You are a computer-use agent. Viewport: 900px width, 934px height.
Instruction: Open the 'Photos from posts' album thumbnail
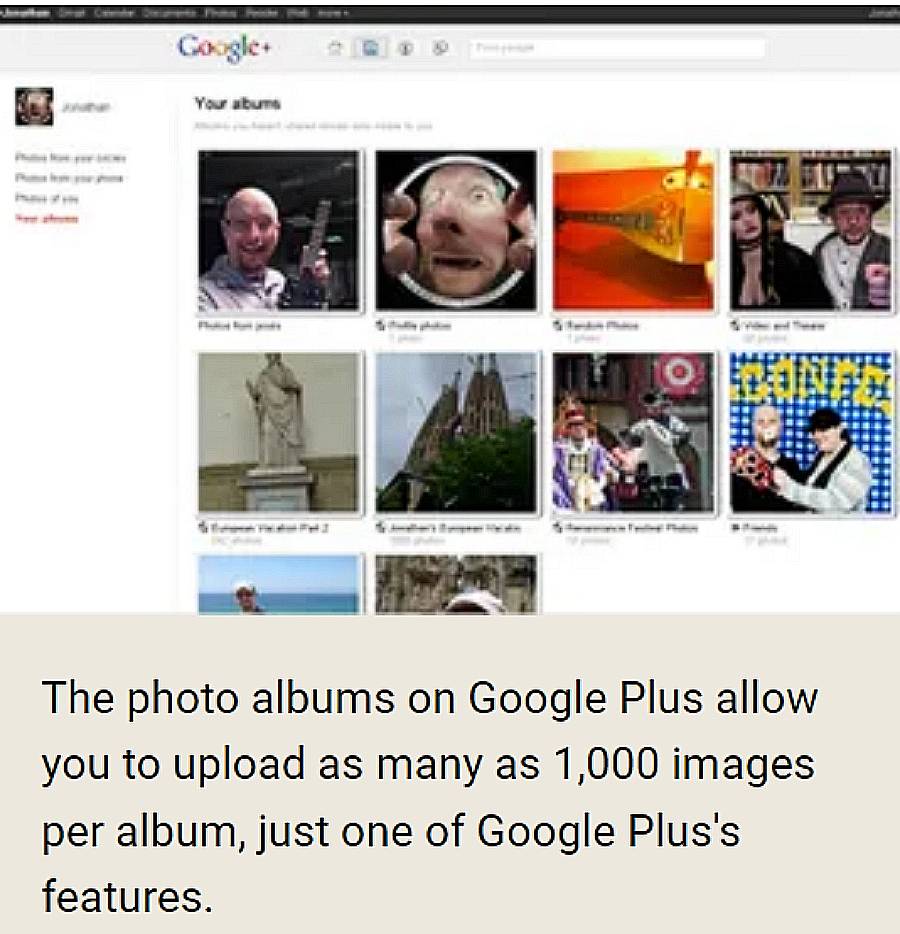279,230
